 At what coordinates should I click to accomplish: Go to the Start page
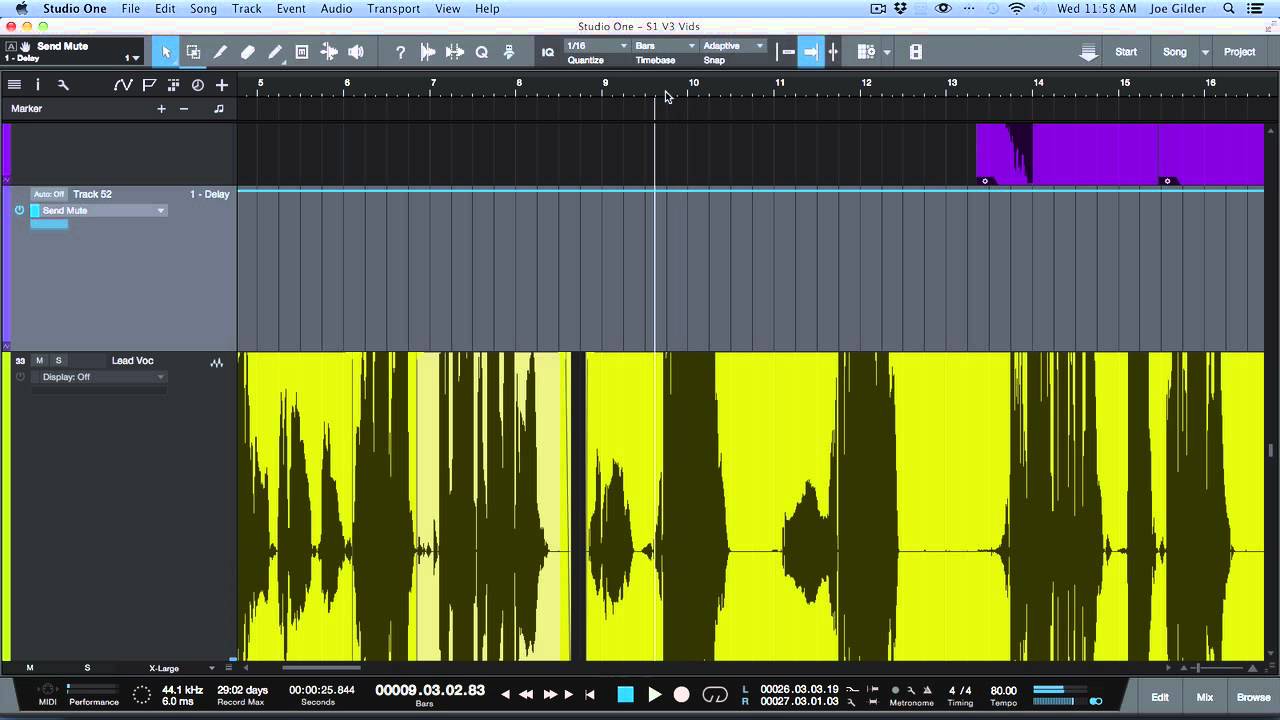(1126, 52)
